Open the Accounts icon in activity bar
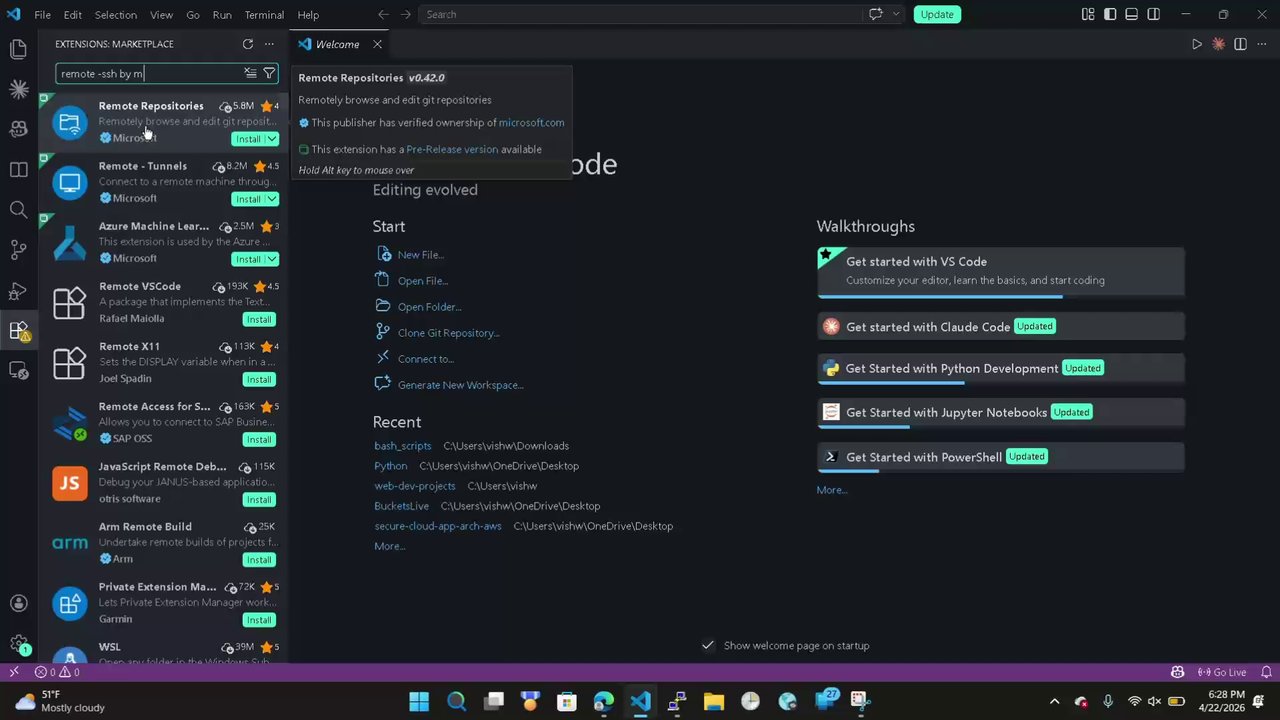The image size is (1280, 720). pos(18,604)
